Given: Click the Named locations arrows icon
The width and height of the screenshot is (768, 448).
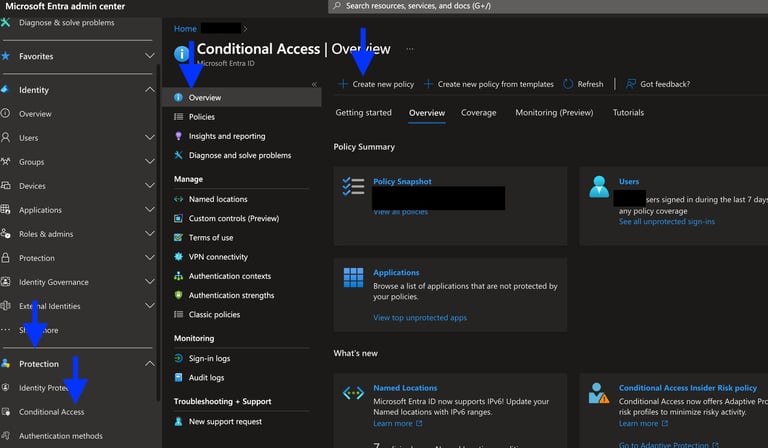Looking at the screenshot, I should 178,199.
